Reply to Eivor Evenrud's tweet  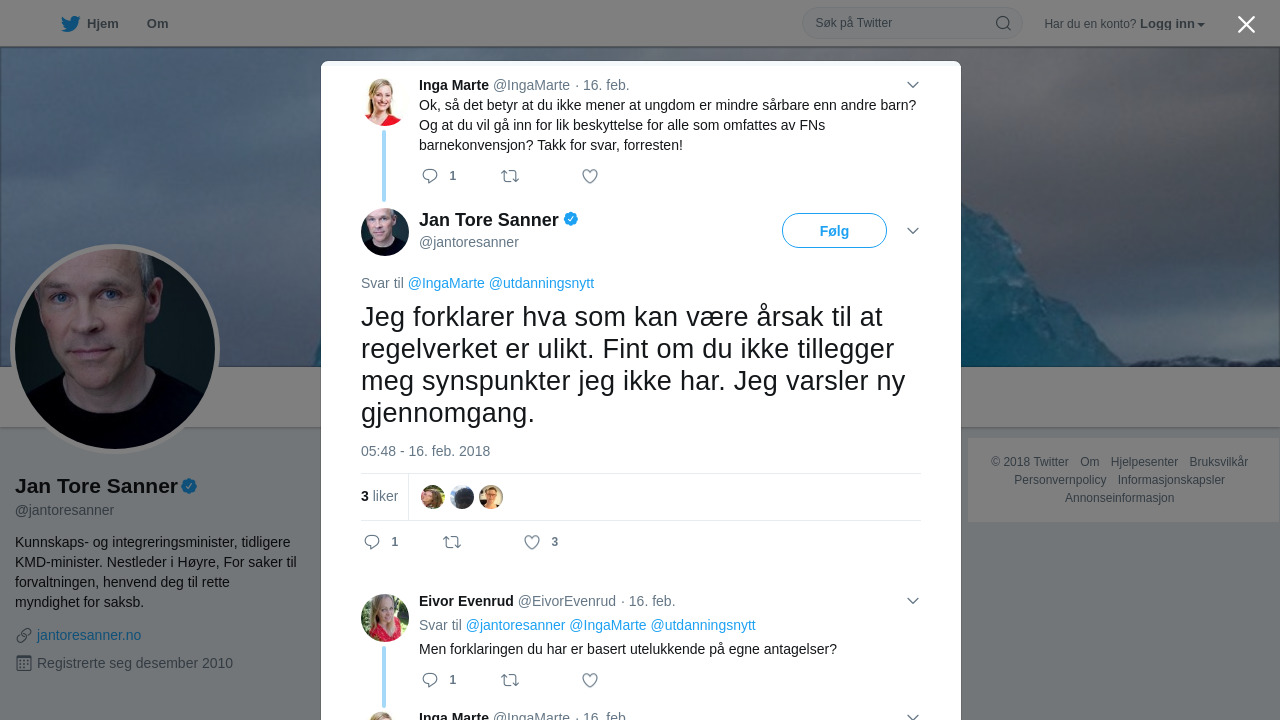click(x=430, y=680)
